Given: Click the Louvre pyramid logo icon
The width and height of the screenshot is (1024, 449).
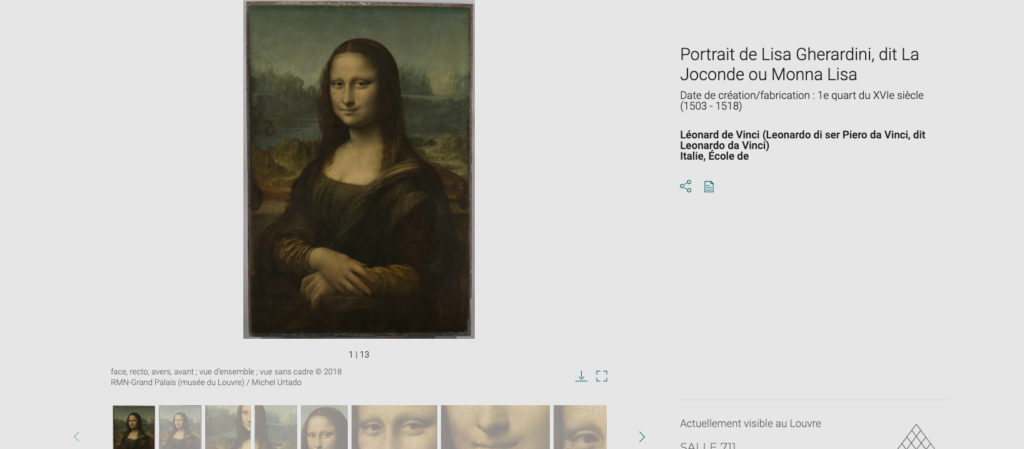Looking at the screenshot, I should [916, 437].
